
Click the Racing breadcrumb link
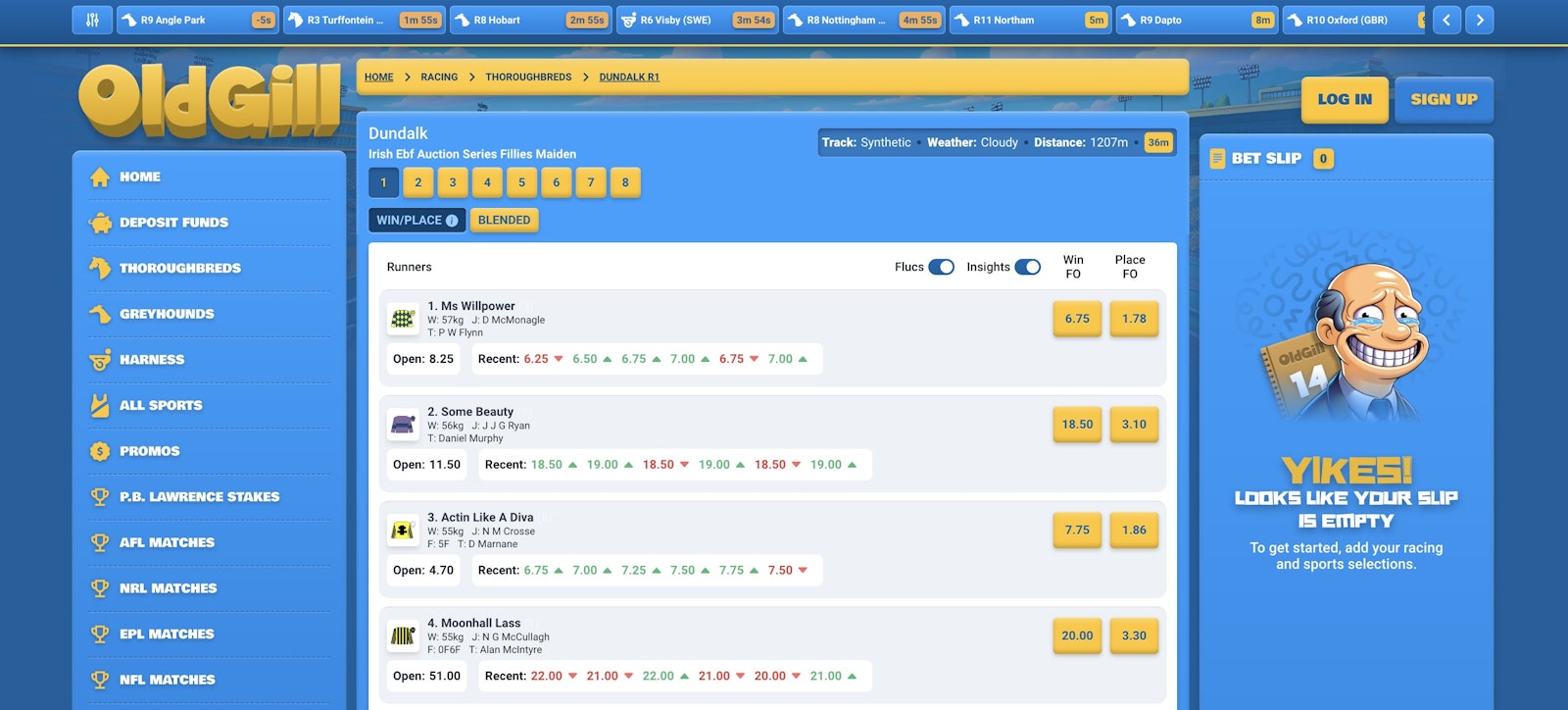click(439, 77)
